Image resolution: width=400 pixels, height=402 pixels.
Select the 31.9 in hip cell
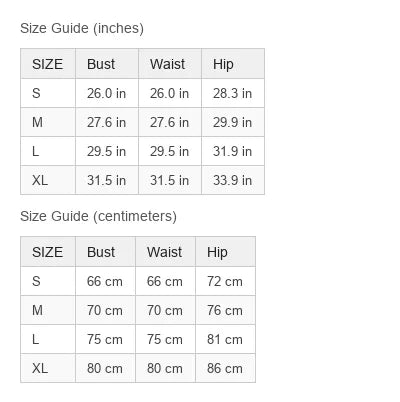pyautogui.click(x=233, y=151)
